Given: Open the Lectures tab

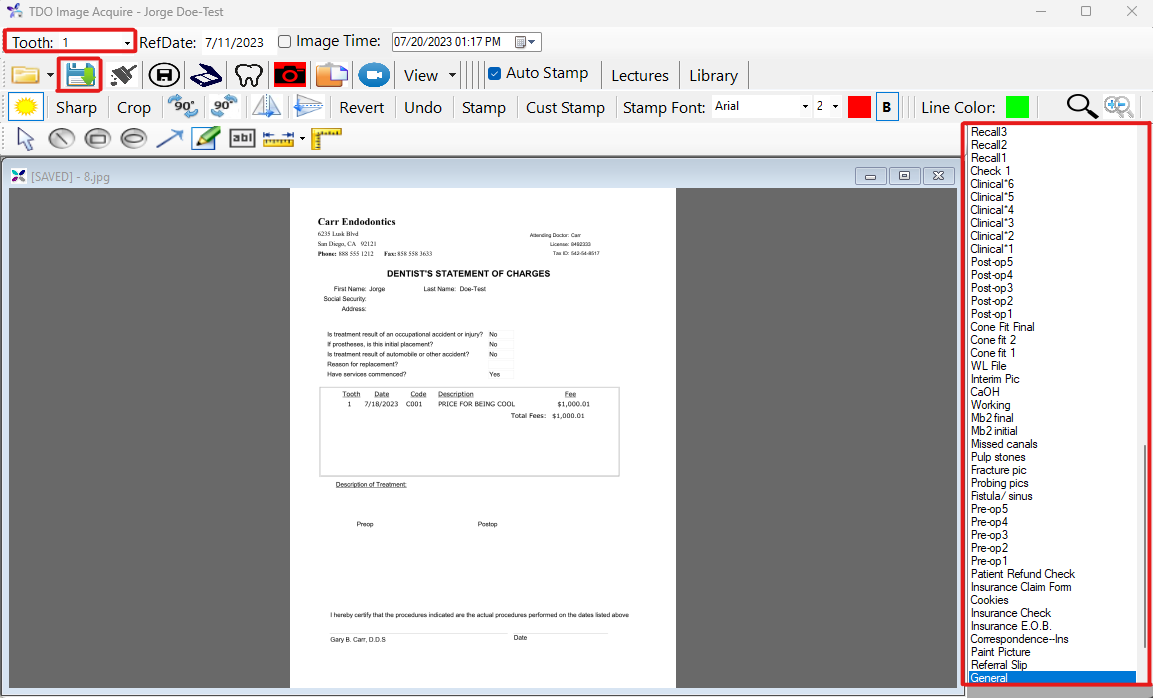Looking at the screenshot, I should [639, 75].
